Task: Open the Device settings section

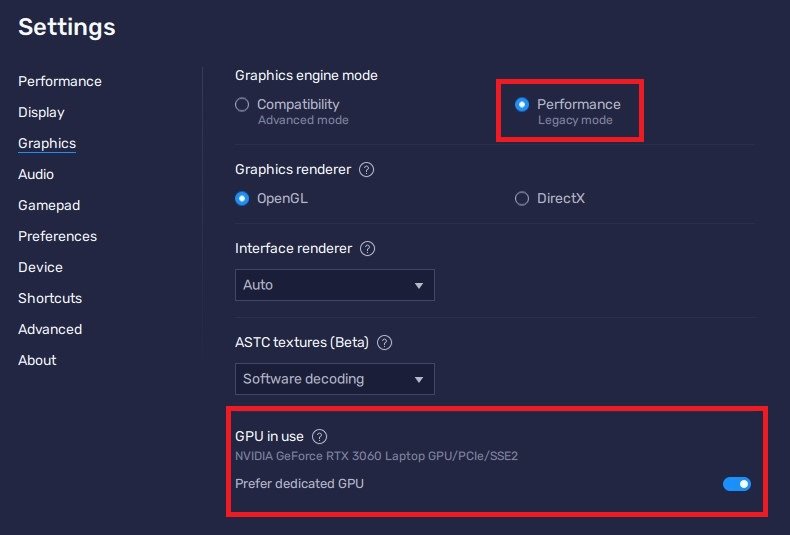Action: point(40,267)
